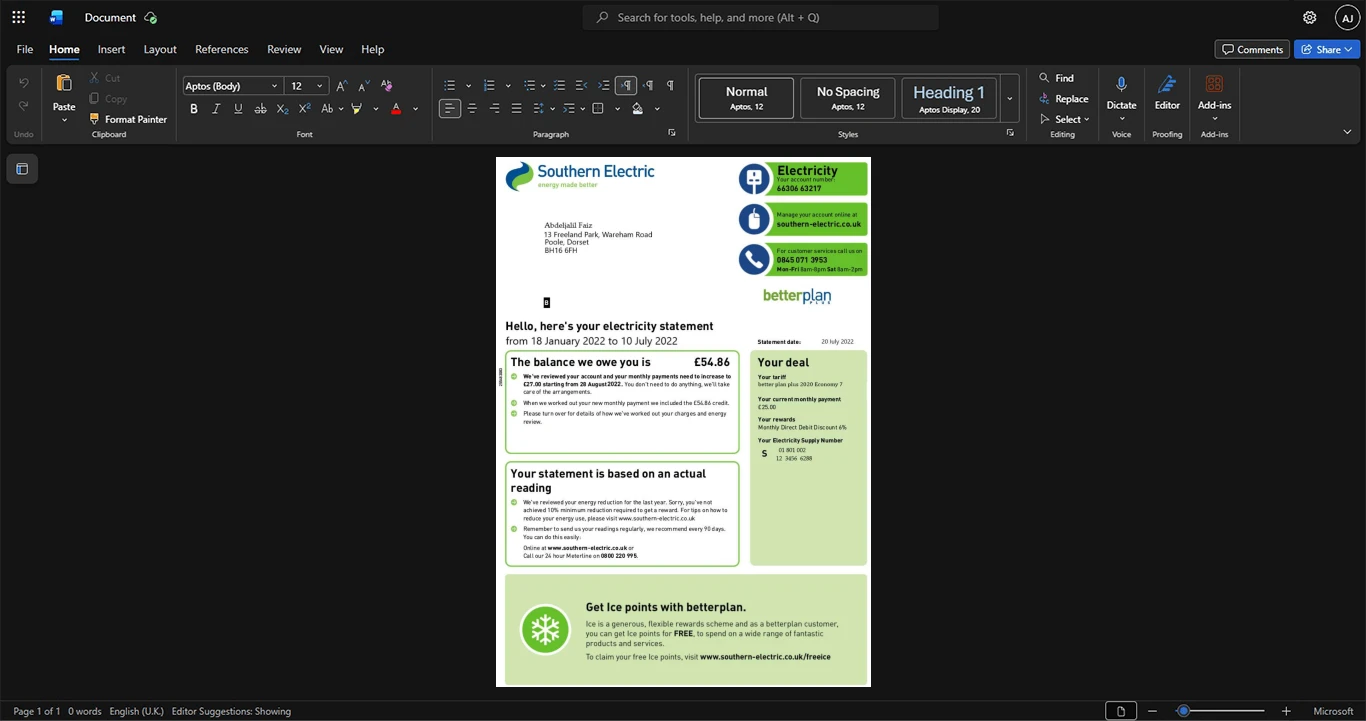Insert a numbered list
The width and height of the screenshot is (1366, 721).
(489, 86)
